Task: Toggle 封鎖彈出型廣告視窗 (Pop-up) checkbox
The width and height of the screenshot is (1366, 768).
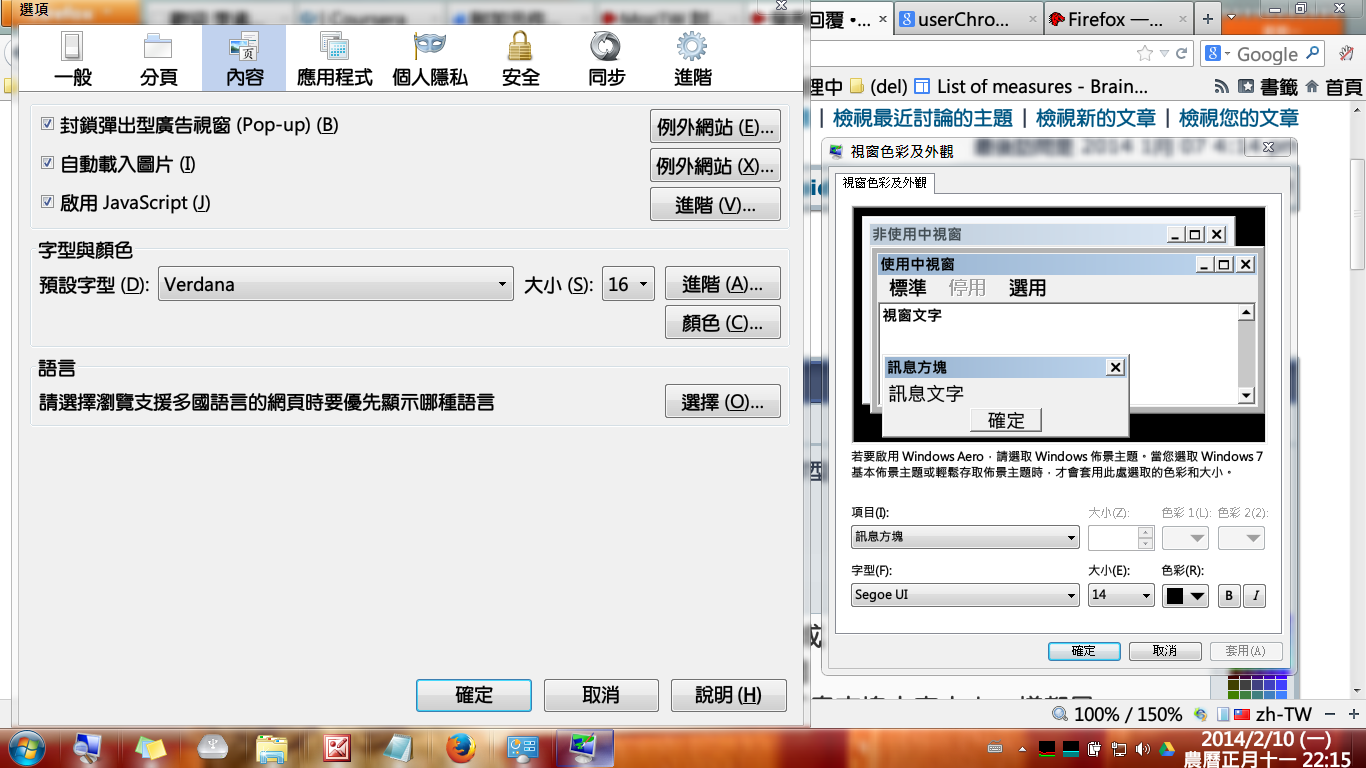Action: click(x=47, y=125)
